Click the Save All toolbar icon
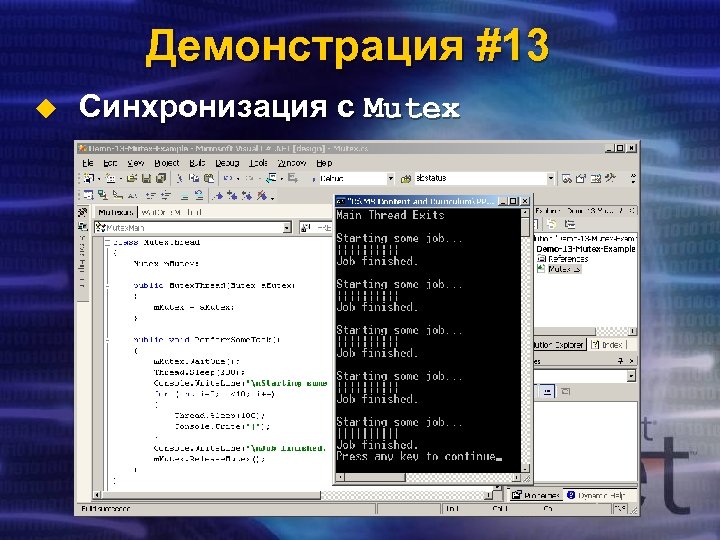This screenshot has height=540, width=720. click(x=161, y=178)
